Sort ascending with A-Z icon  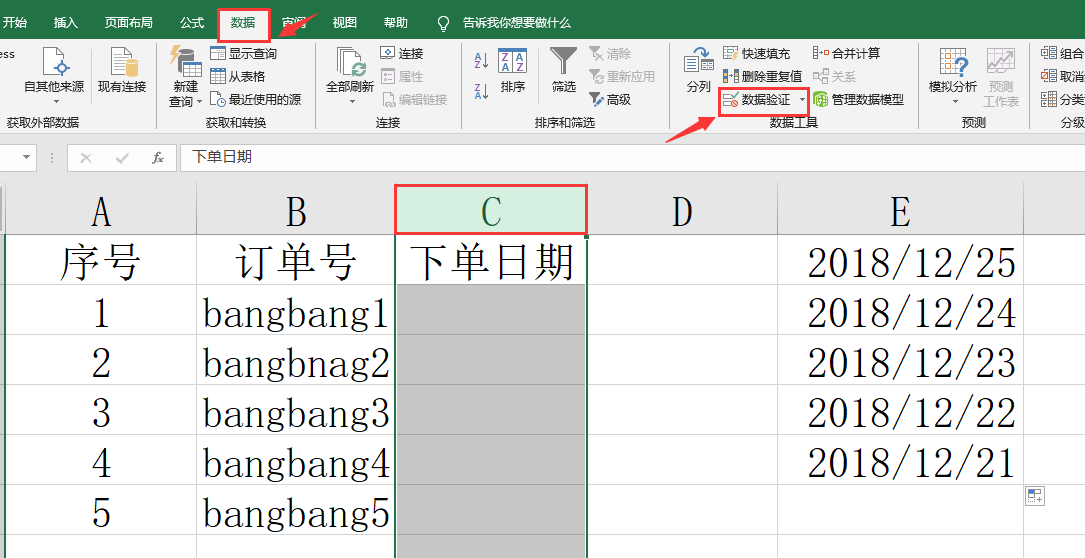pos(482,60)
